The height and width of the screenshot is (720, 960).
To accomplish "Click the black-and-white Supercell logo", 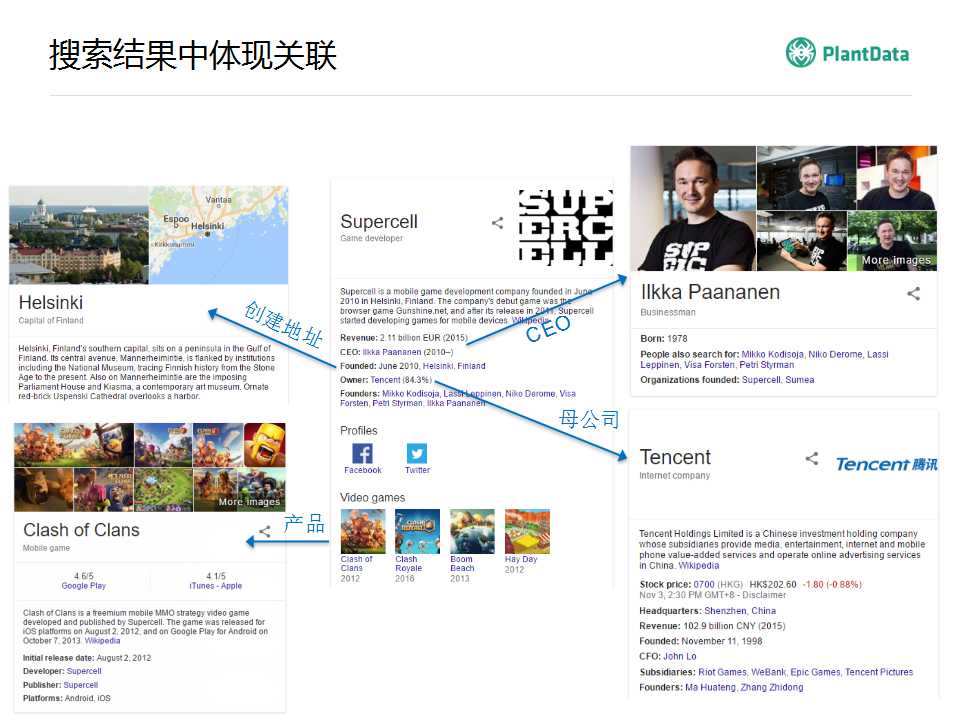I will click(565, 226).
